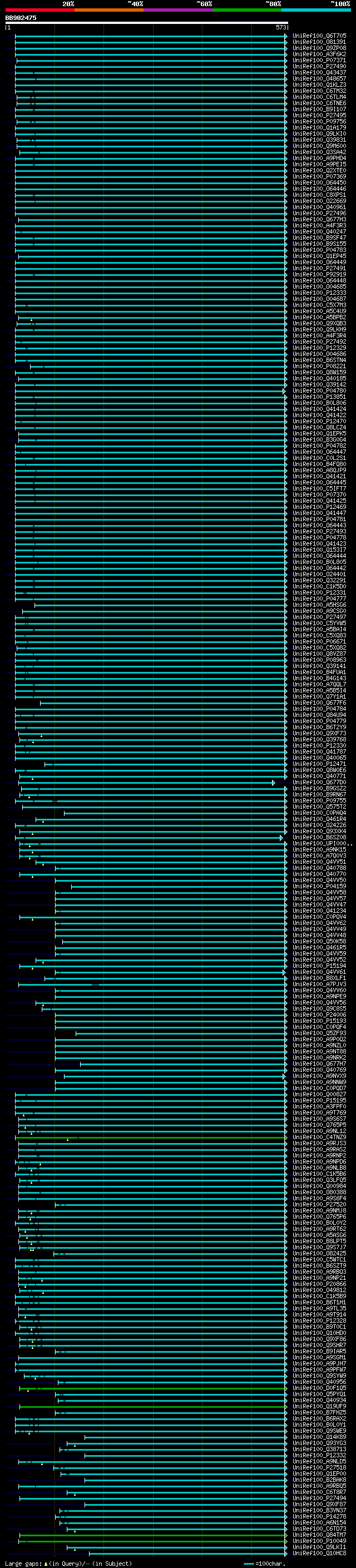Select label UniRef100_Q41234
356x1568 pixels.
319,911
